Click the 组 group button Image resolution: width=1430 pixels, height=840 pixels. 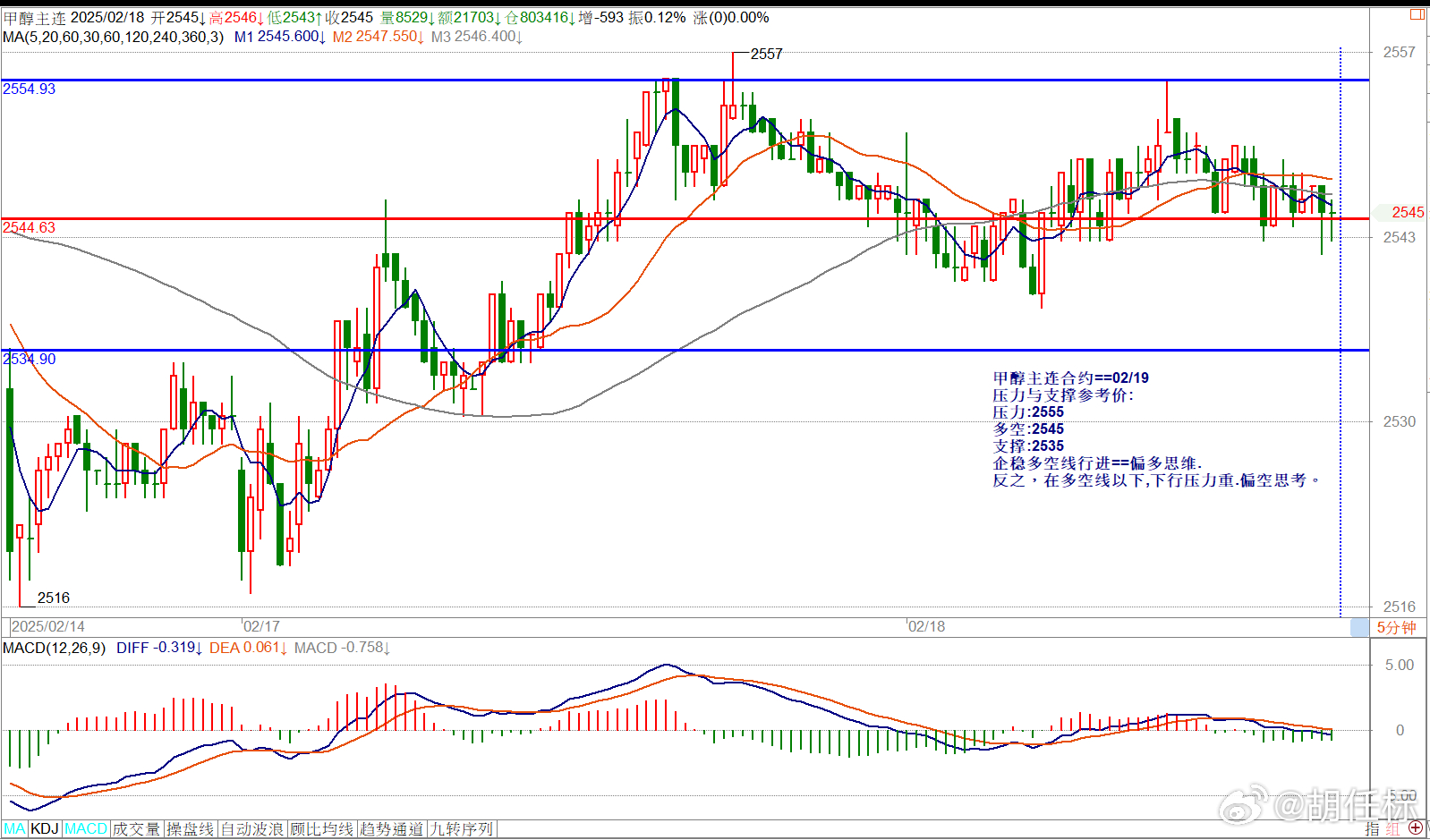1393,829
